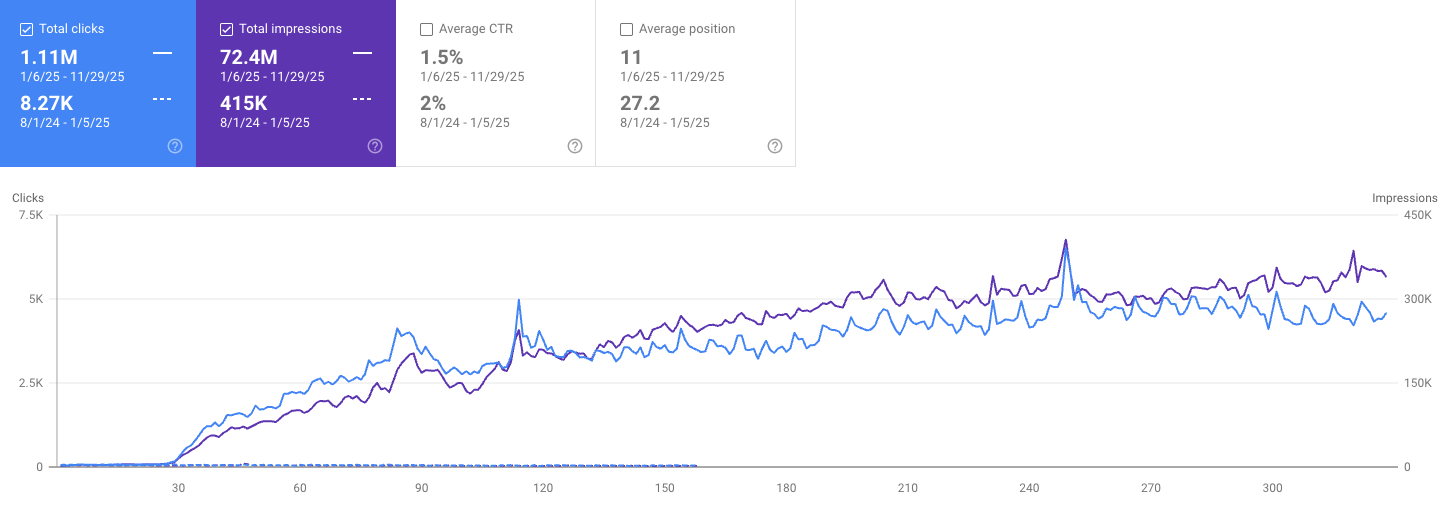This screenshot has height=518, width=1450.
Task: Click the Impressions axis label
Action: 1404,198
